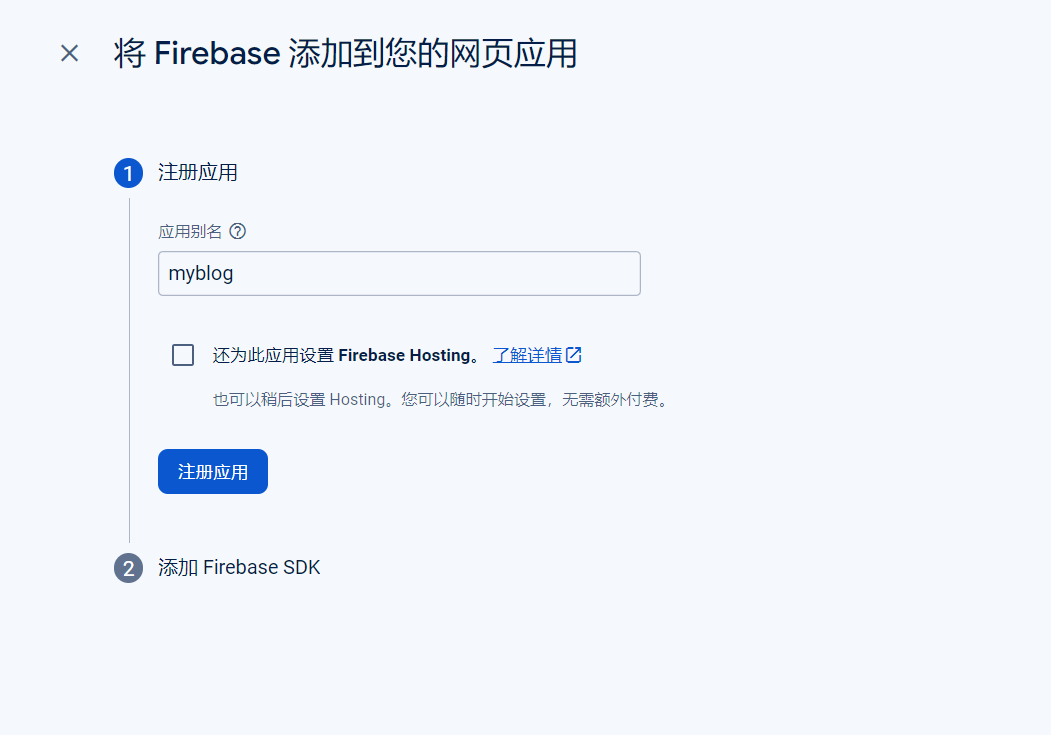Click the myblog text inside the input
1051x735 pixels.
tap(200, 273)
